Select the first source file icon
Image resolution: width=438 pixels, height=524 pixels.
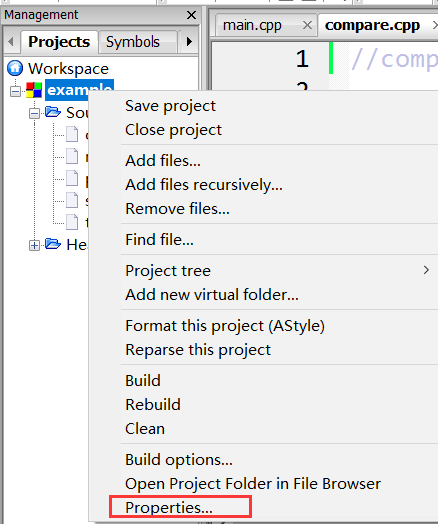(72, 134)
